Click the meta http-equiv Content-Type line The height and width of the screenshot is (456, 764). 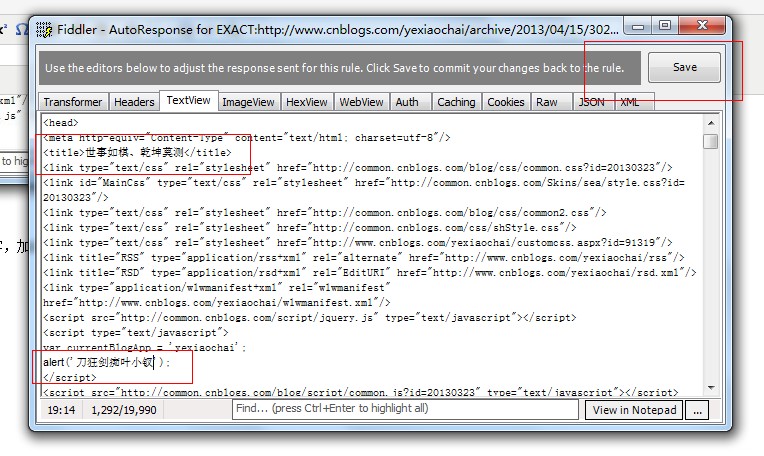(247, 138)
